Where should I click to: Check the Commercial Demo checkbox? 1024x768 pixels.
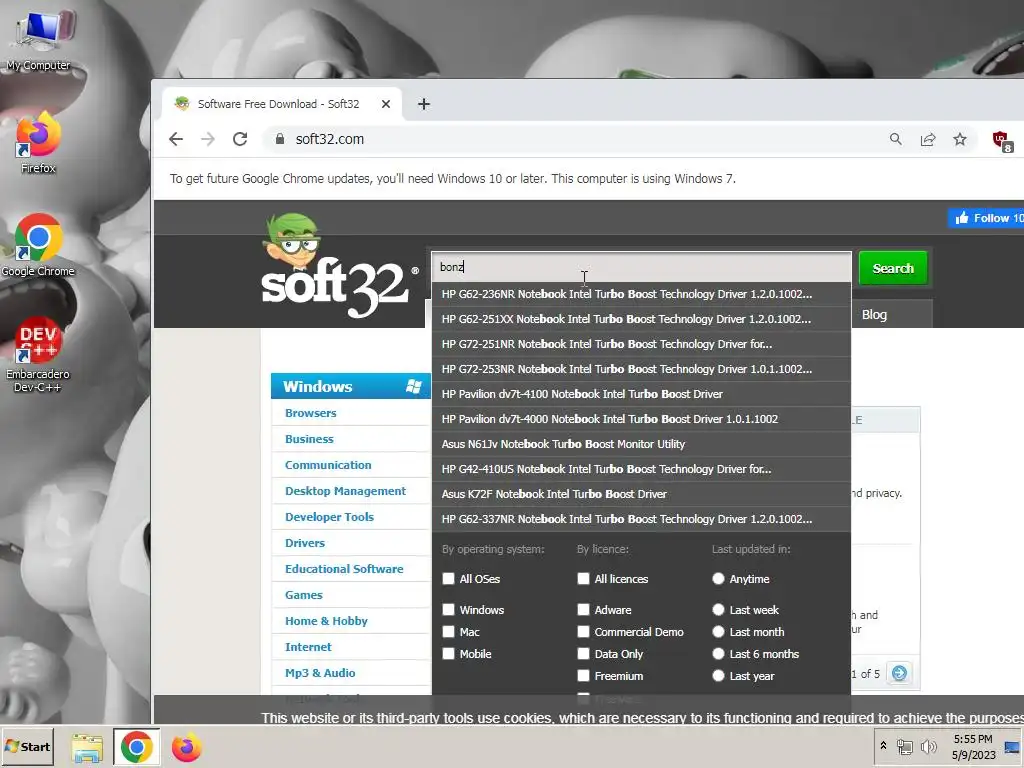[x=584, y=632]
